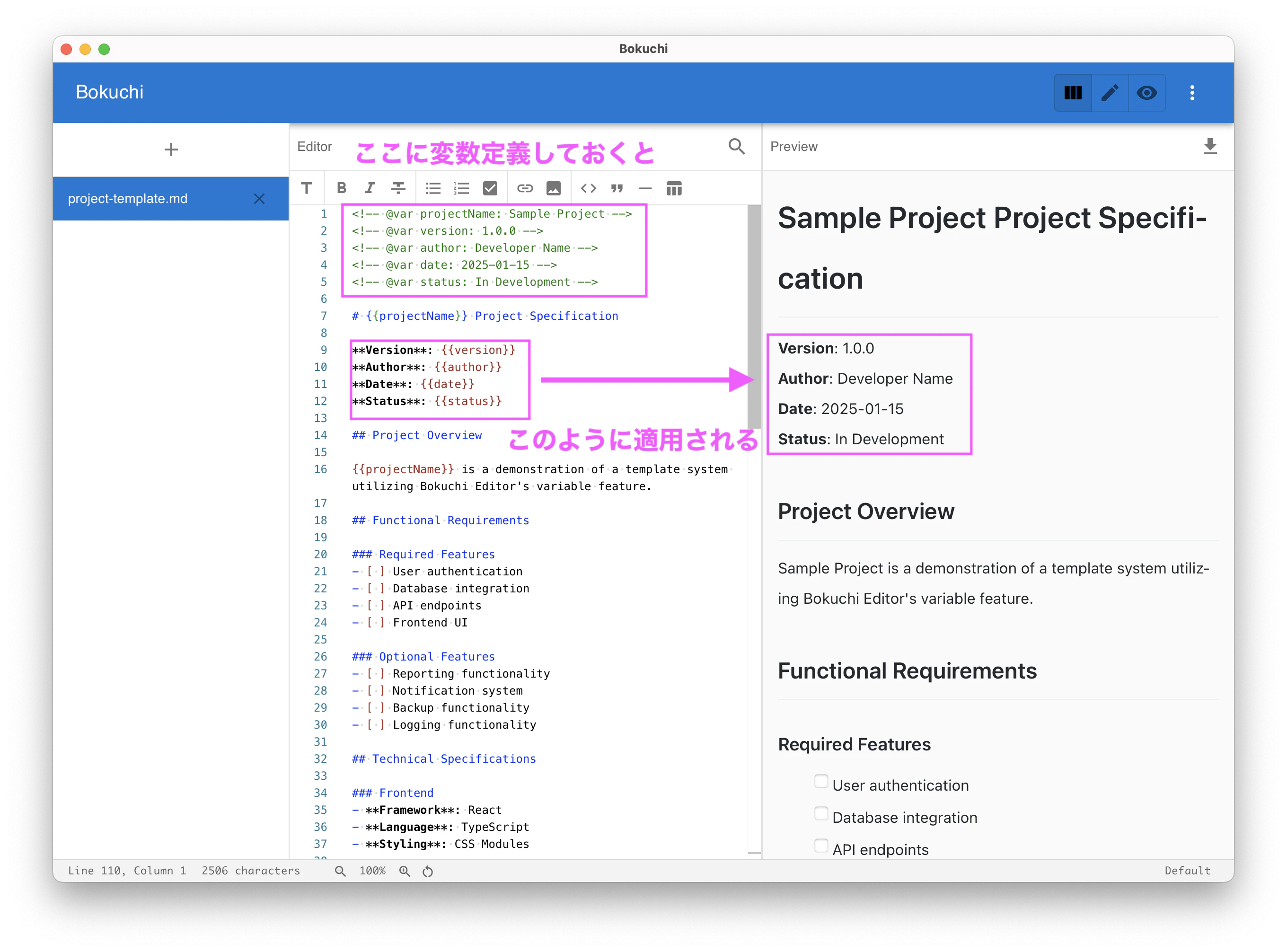Click the '## Functional Requirements' editor line
Screen dimensions: 1287x952
441,520
